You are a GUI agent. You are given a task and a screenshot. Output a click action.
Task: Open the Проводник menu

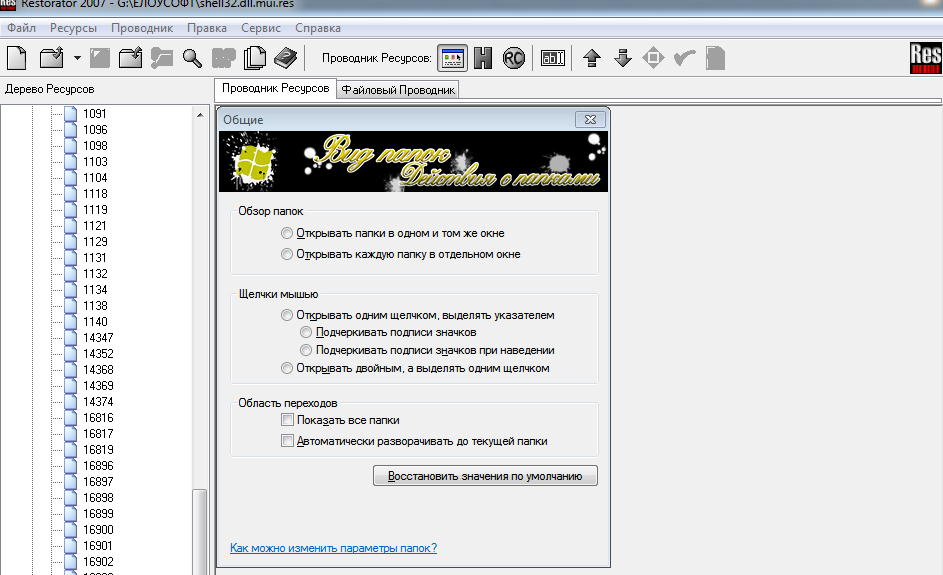pyautogui.click(x=142, y=28)
